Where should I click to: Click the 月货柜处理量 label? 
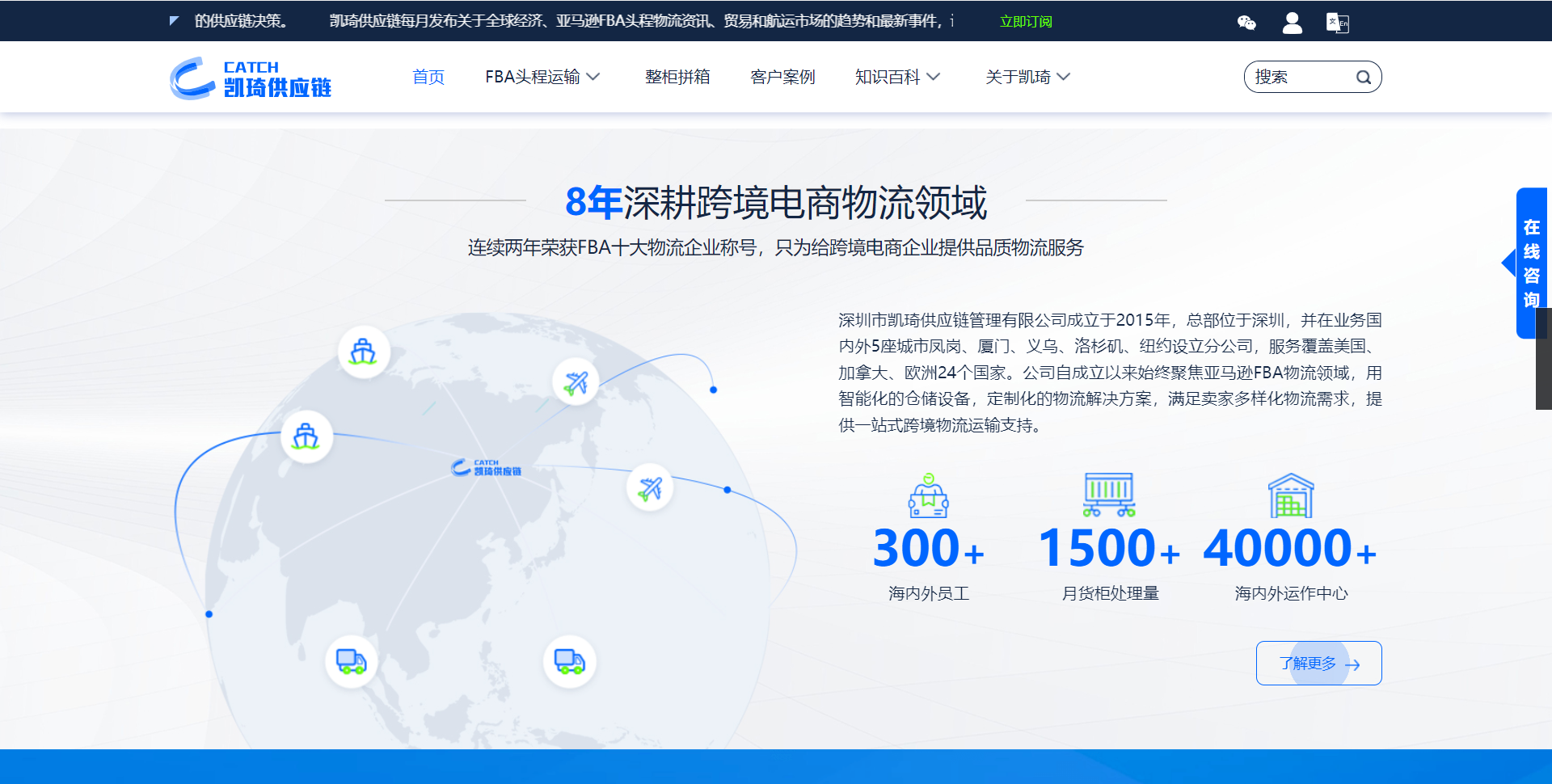tap(1110, 593)
